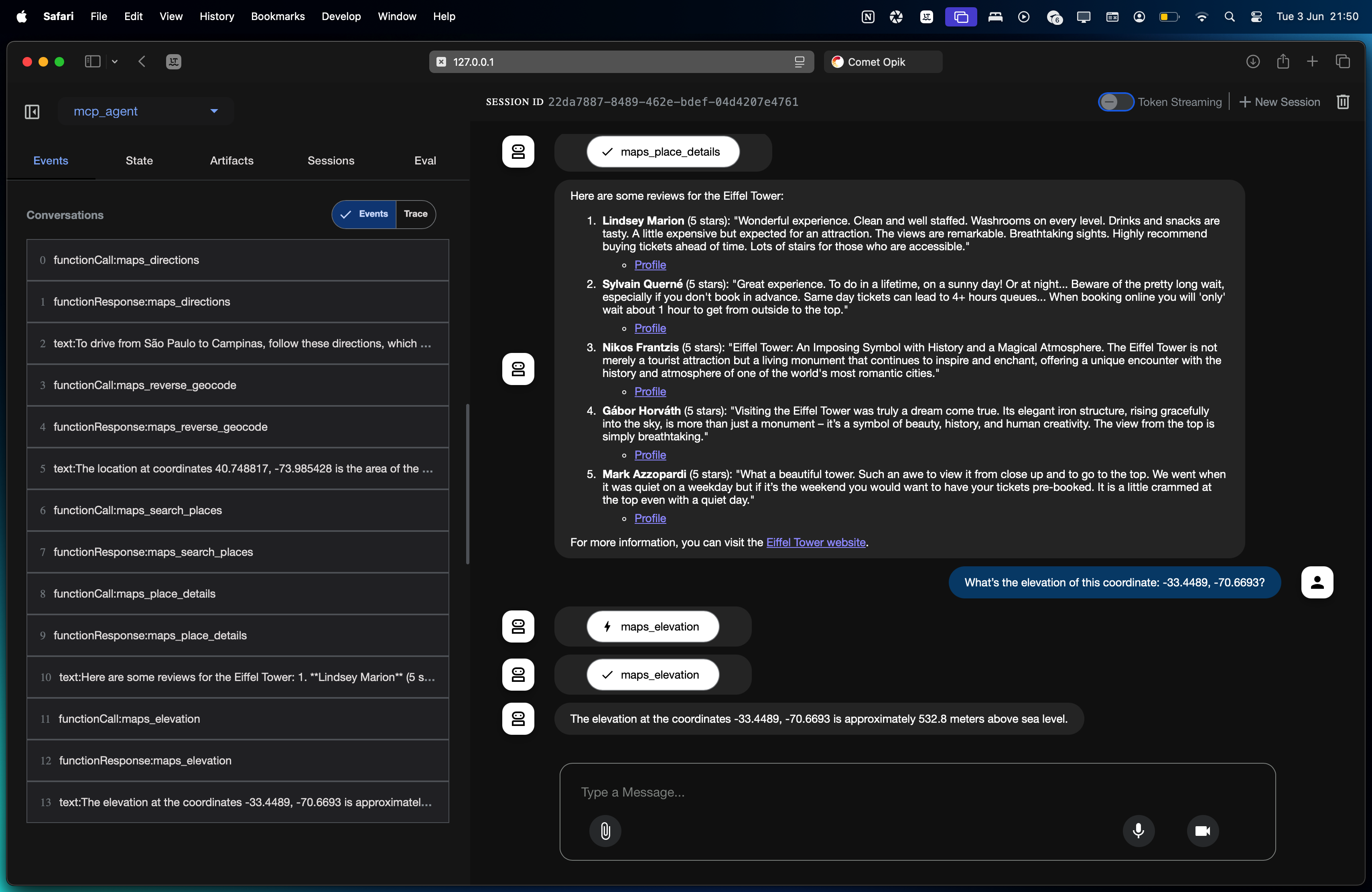This screenshot has height=892, width=1372.
Task: Switch to Trace view toggle
Action: 415,214
